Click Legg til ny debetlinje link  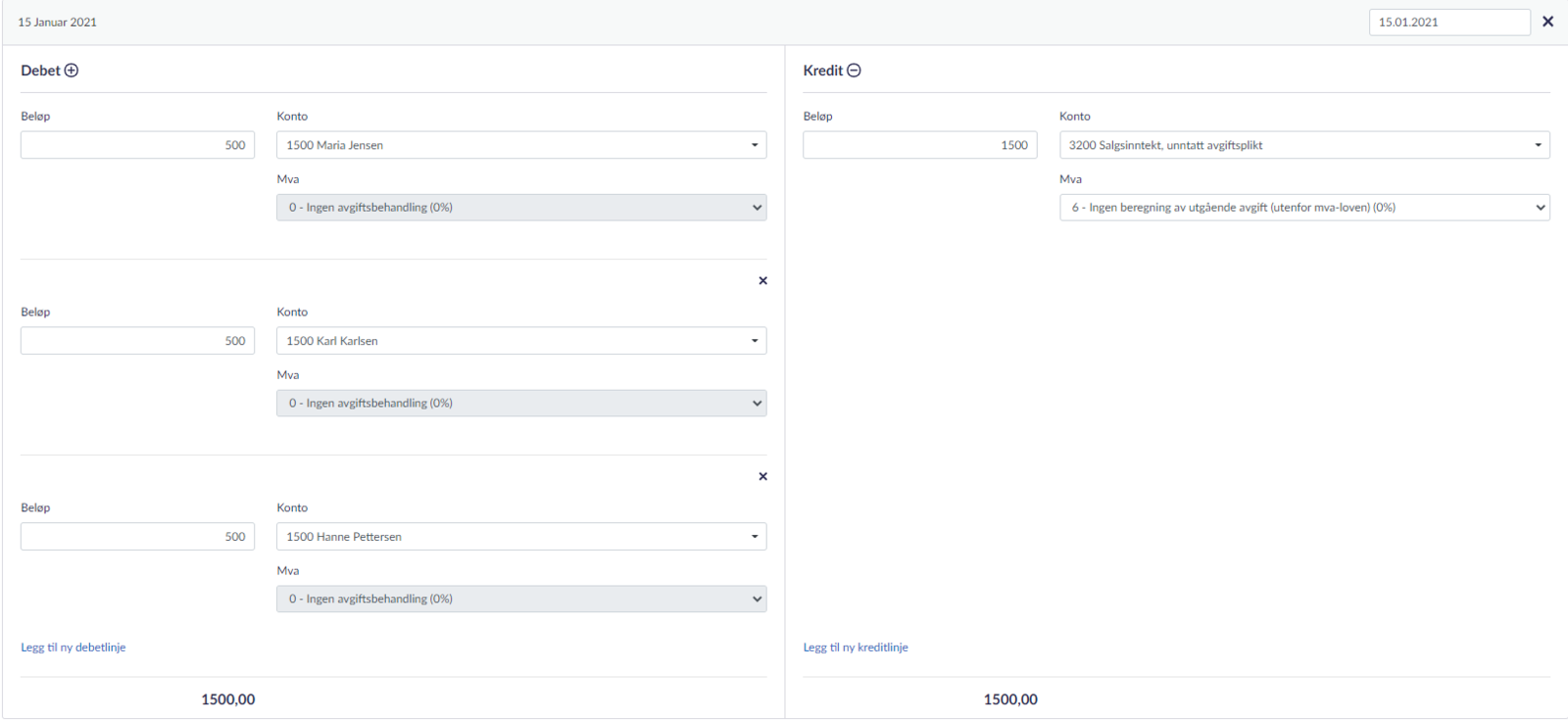pyautogui.click(x=73, y=648)
